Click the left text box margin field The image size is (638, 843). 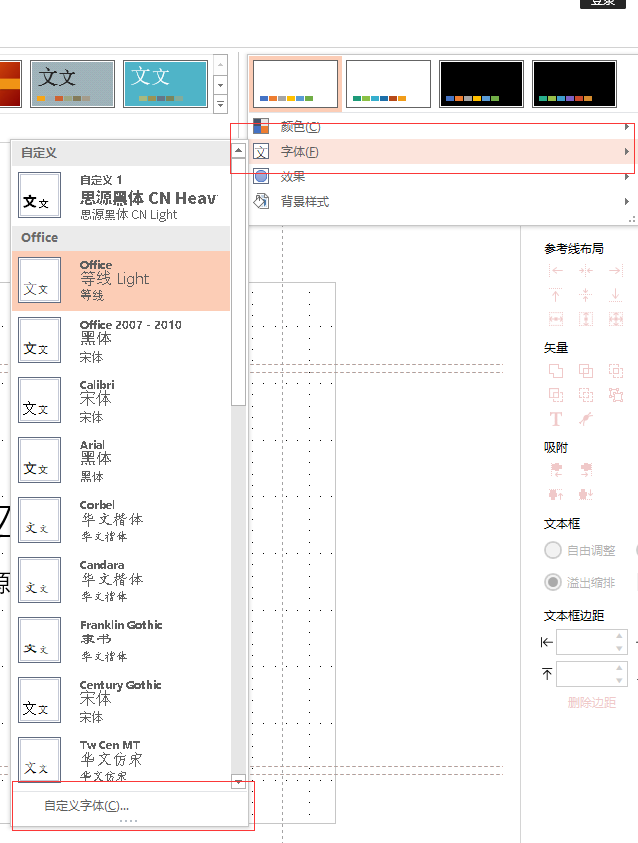[x=592, y=642]
